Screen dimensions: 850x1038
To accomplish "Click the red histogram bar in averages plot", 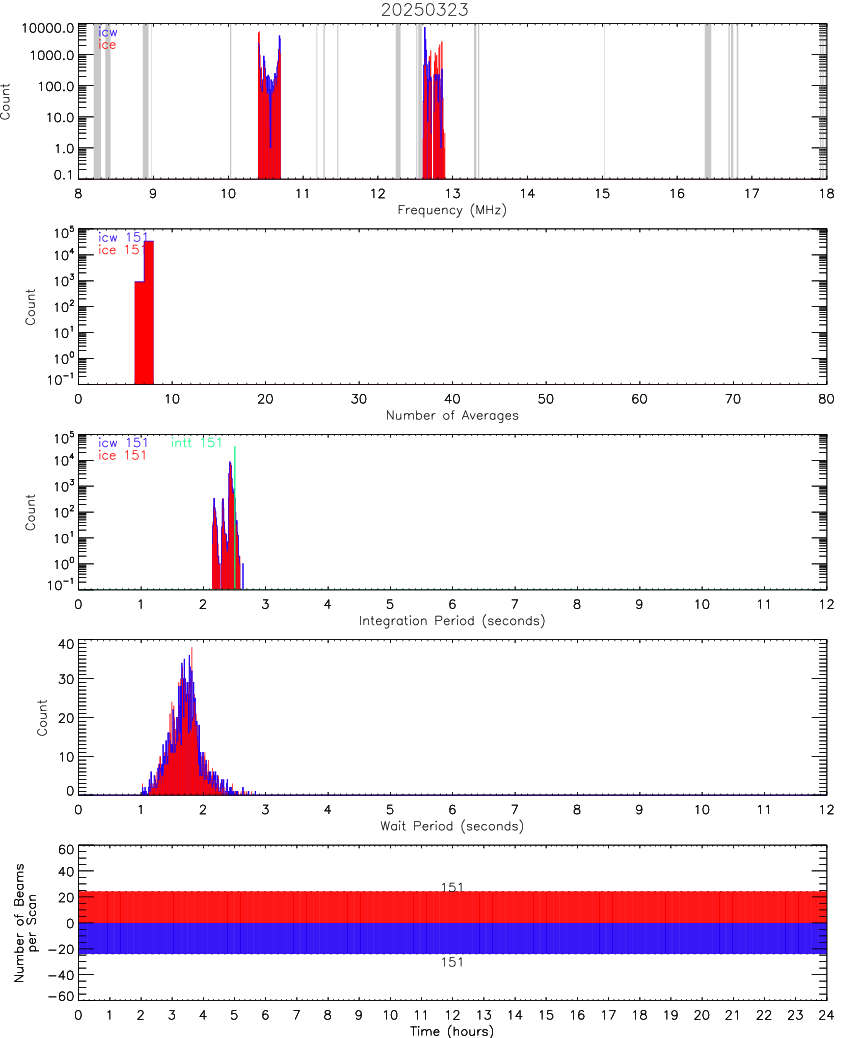I will coord(144,312).
